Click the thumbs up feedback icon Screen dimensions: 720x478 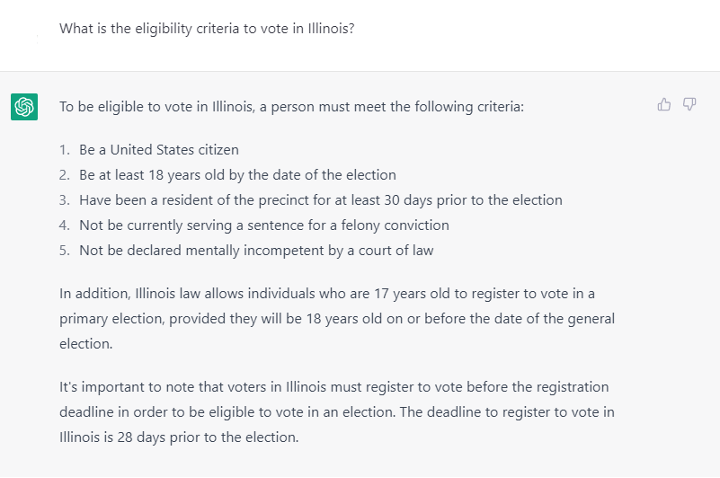pyautogui.click(x=664, y=104)
